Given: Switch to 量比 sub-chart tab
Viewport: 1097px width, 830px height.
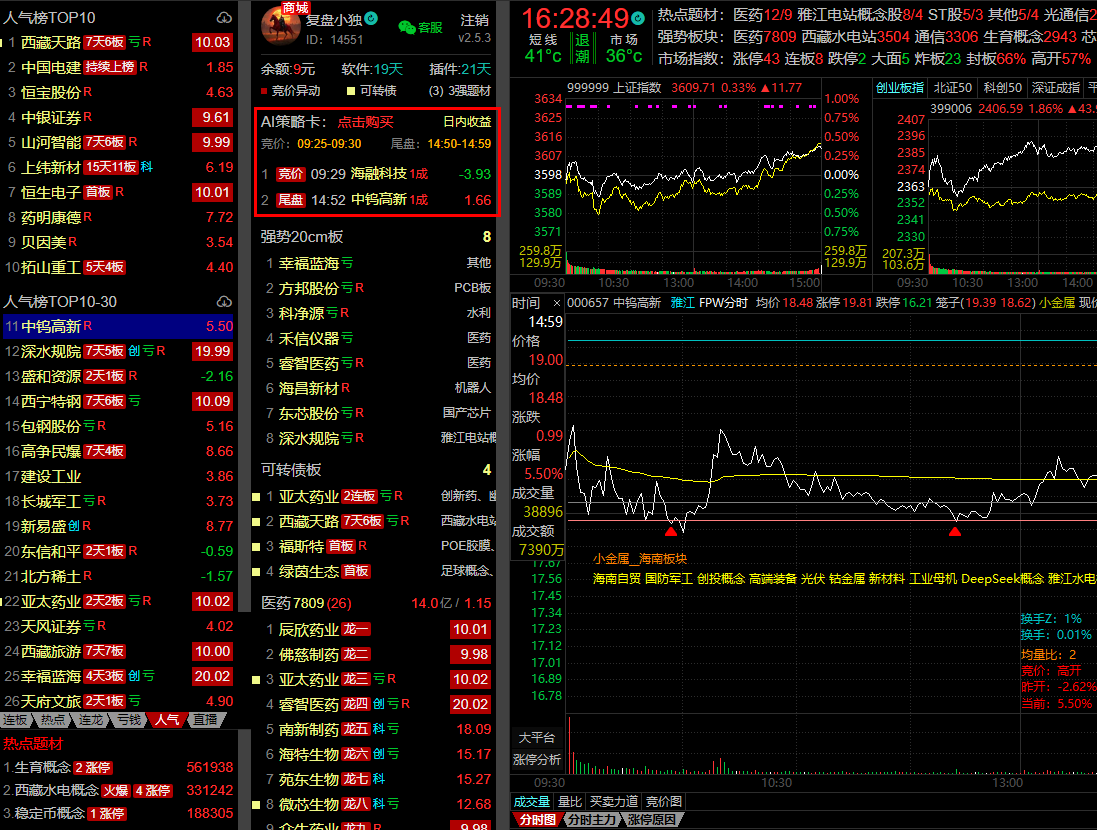Looking at the screenshot, I should click(x=569, y=802).
